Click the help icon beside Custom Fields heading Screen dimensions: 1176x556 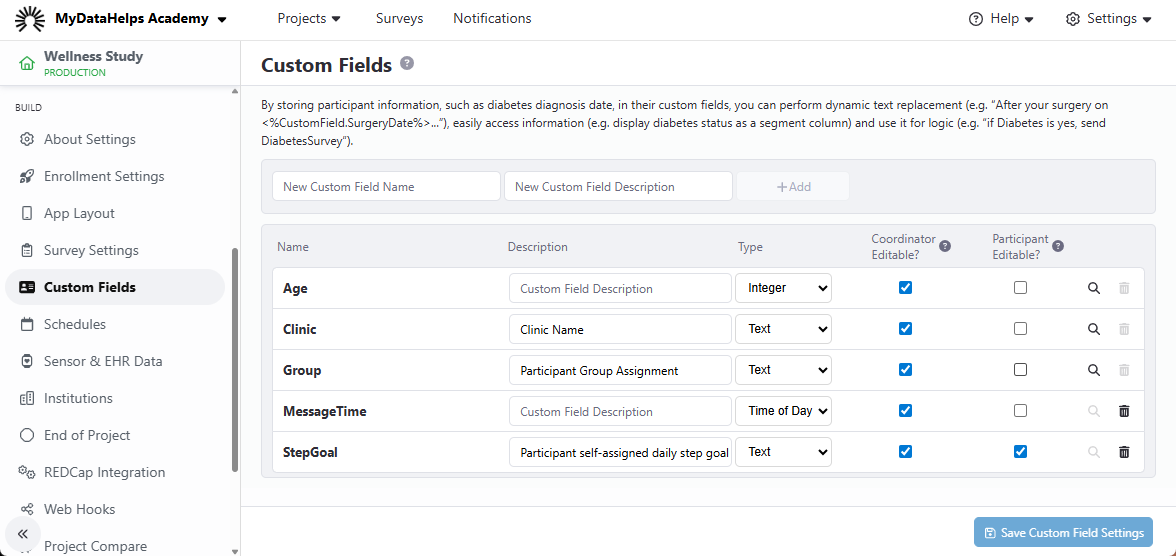click(x=407, y=63)
